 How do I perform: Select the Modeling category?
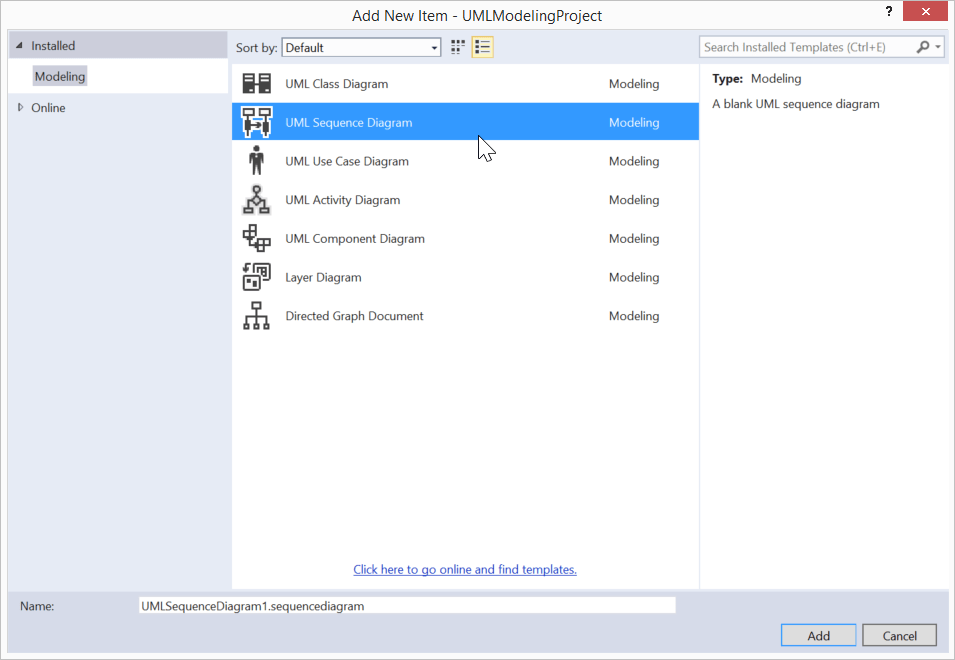click(60, 76)
